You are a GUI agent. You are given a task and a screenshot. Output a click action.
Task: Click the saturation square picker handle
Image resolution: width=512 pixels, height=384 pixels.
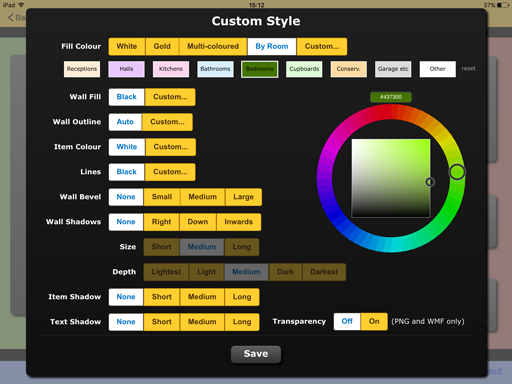click(430, 182)
